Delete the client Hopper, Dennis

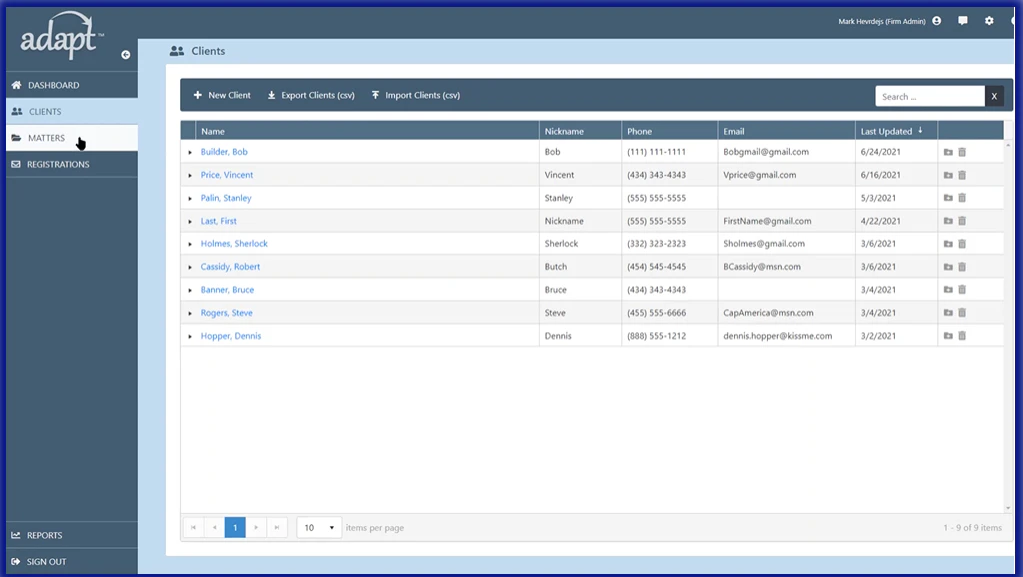(963, 335)
